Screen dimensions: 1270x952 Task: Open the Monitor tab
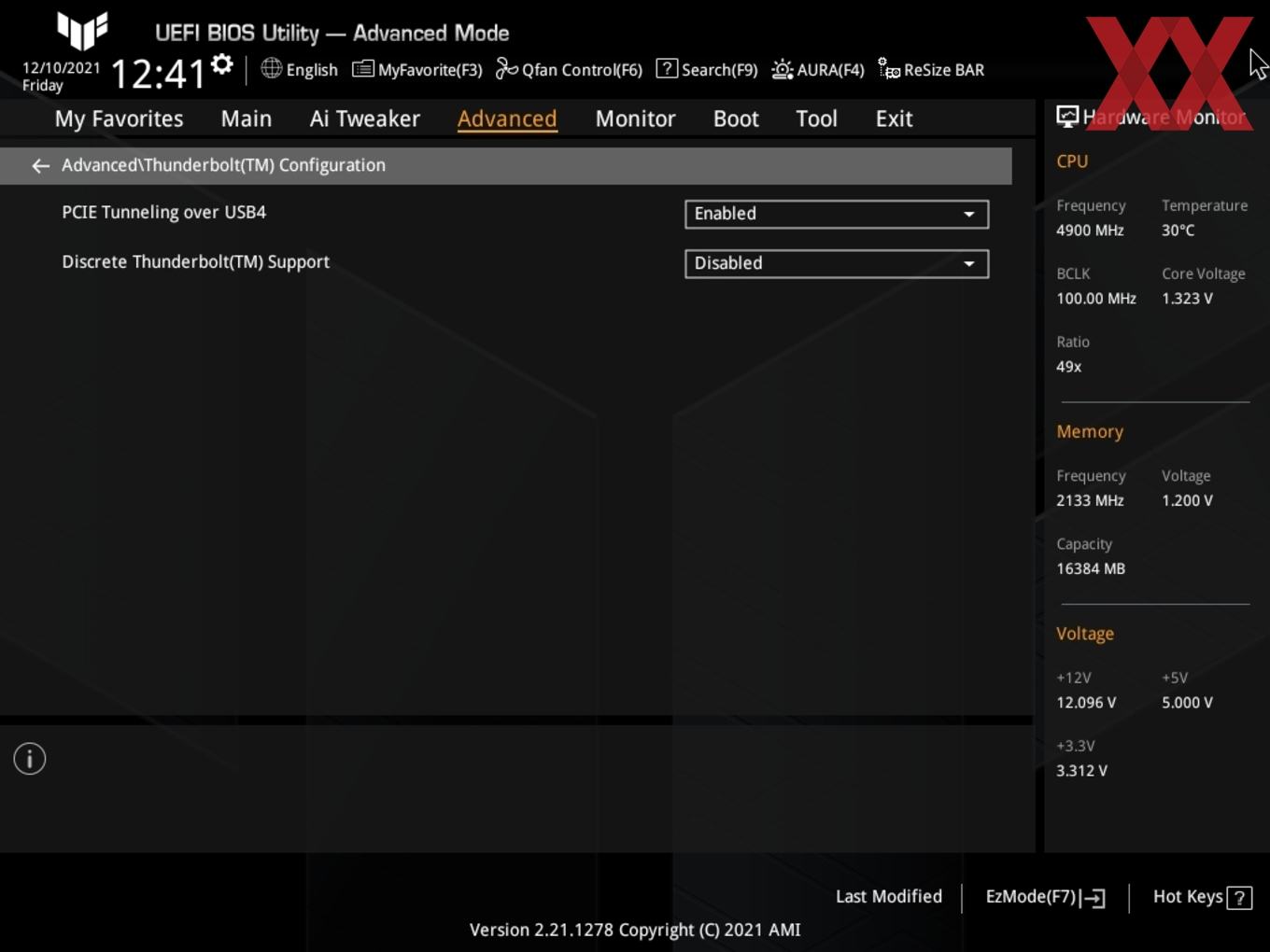pos(635,119)
